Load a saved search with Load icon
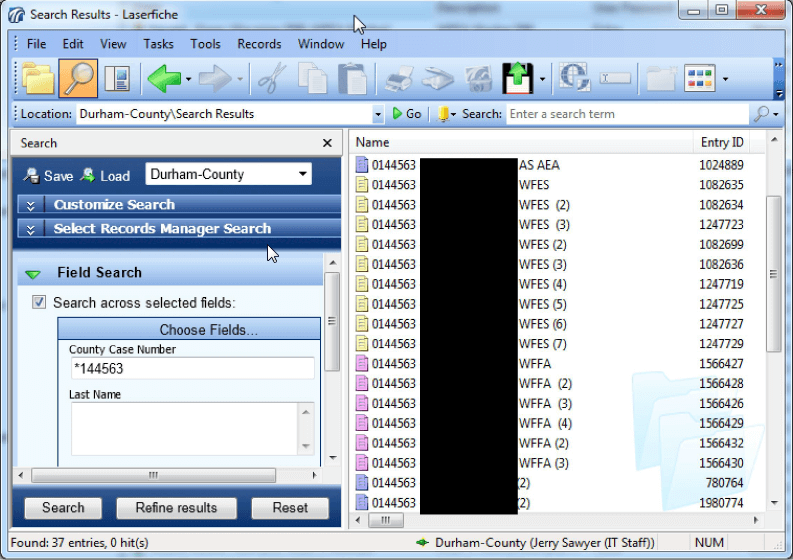 (x=105, y=176)
